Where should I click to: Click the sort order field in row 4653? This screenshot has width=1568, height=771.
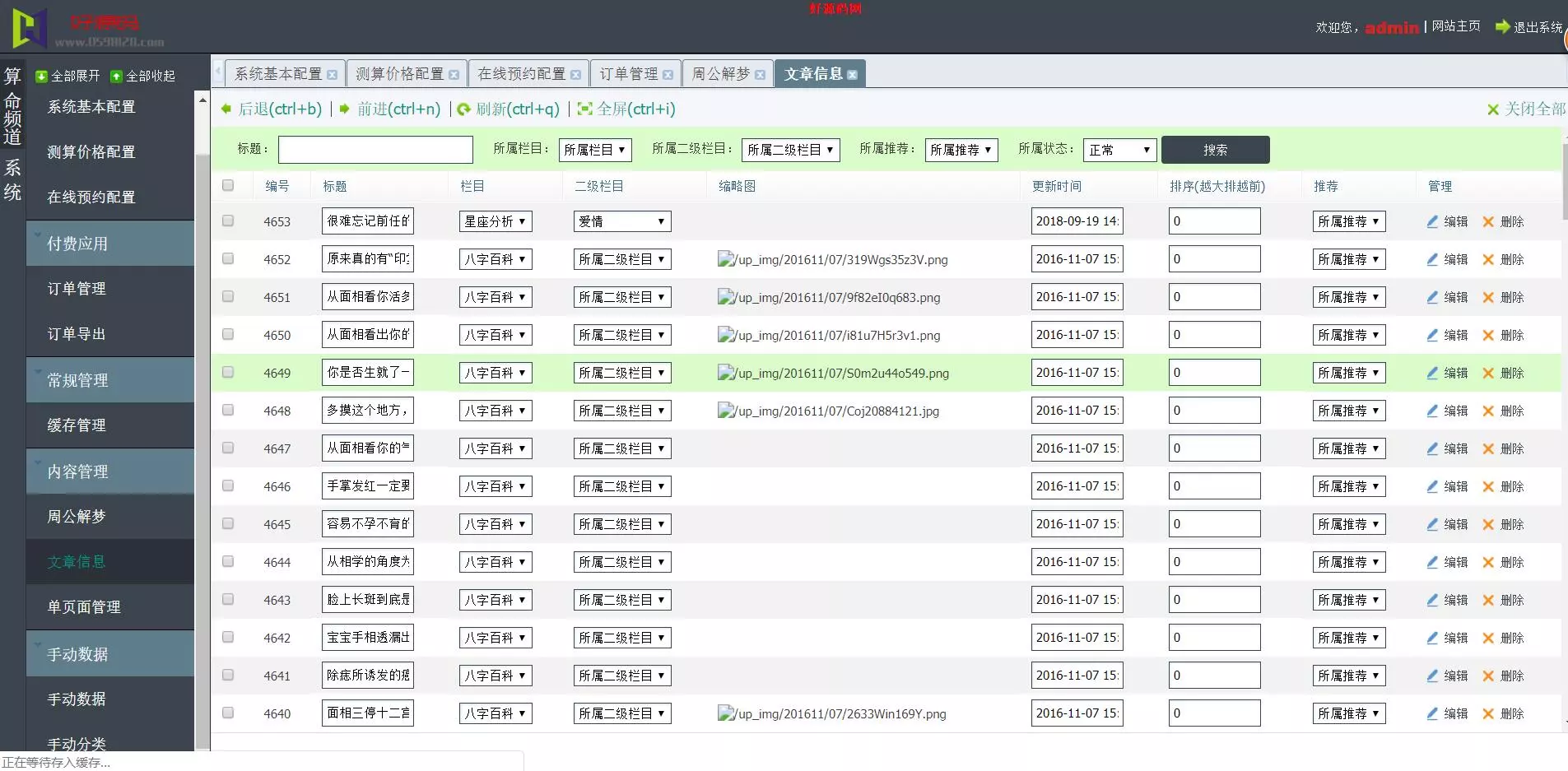coord(1214,221)
